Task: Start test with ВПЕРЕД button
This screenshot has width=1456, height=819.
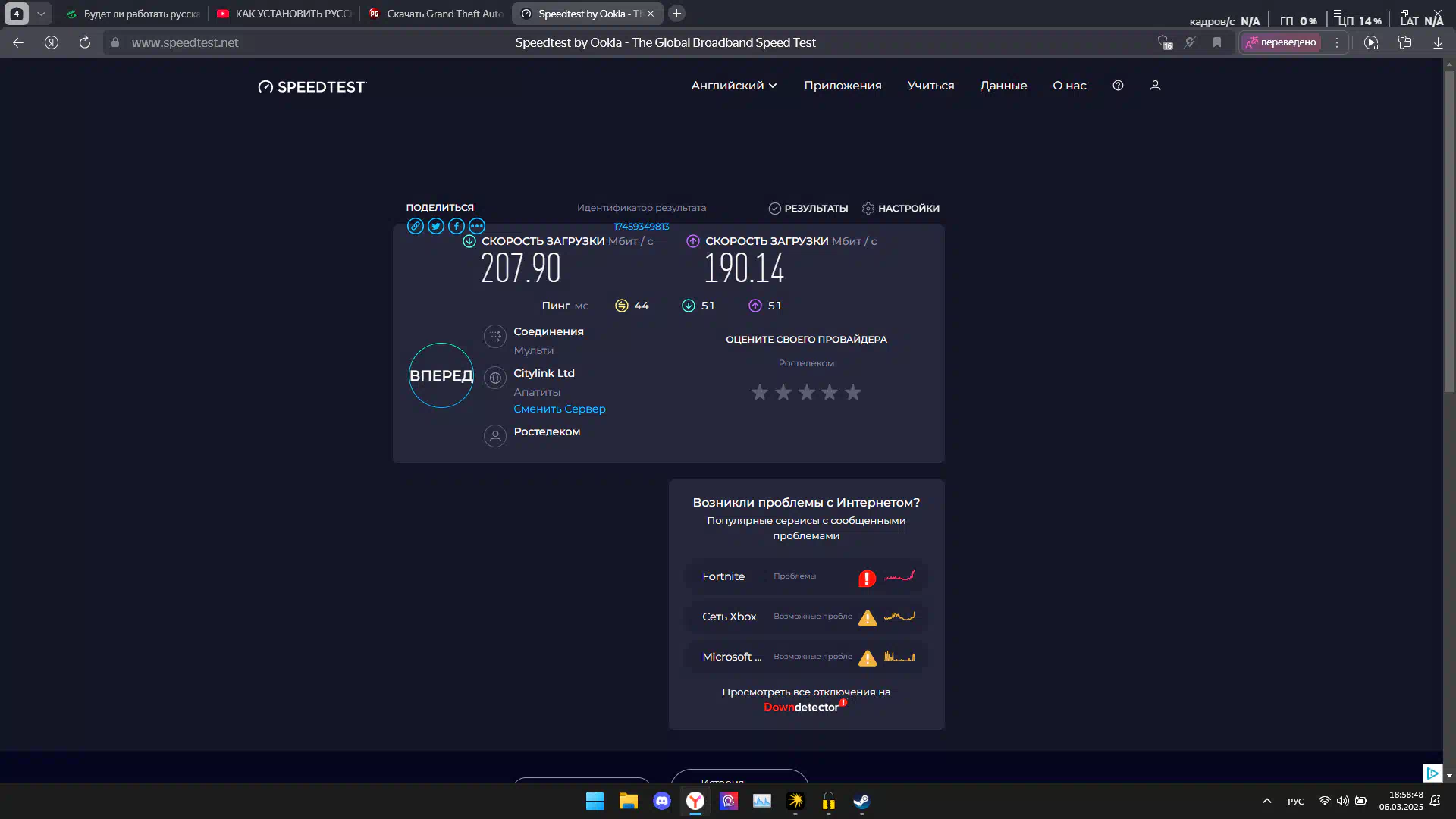Action: [x=441, y=375]
